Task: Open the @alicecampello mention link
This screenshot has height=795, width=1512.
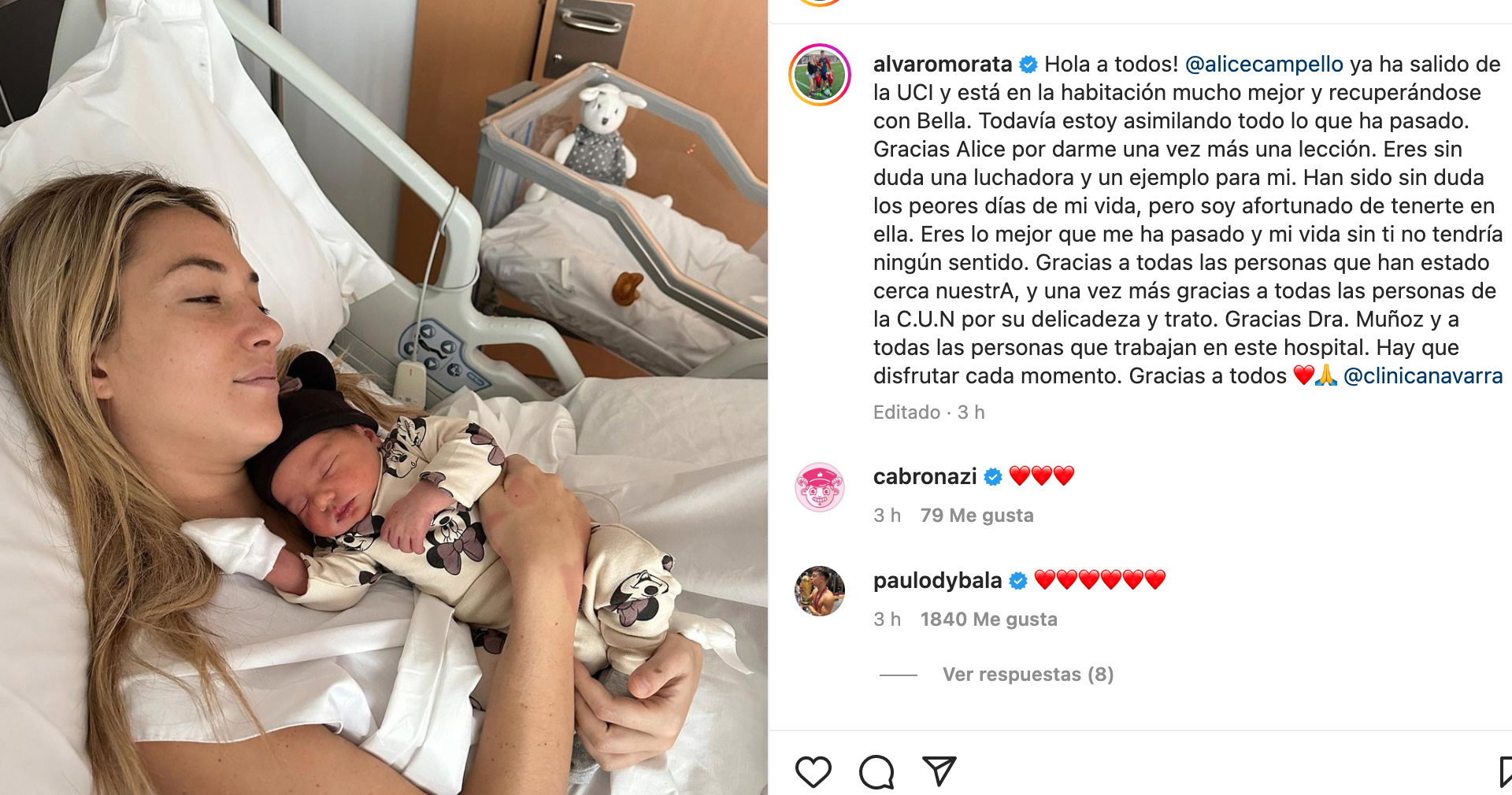Action: [1264, 64]
